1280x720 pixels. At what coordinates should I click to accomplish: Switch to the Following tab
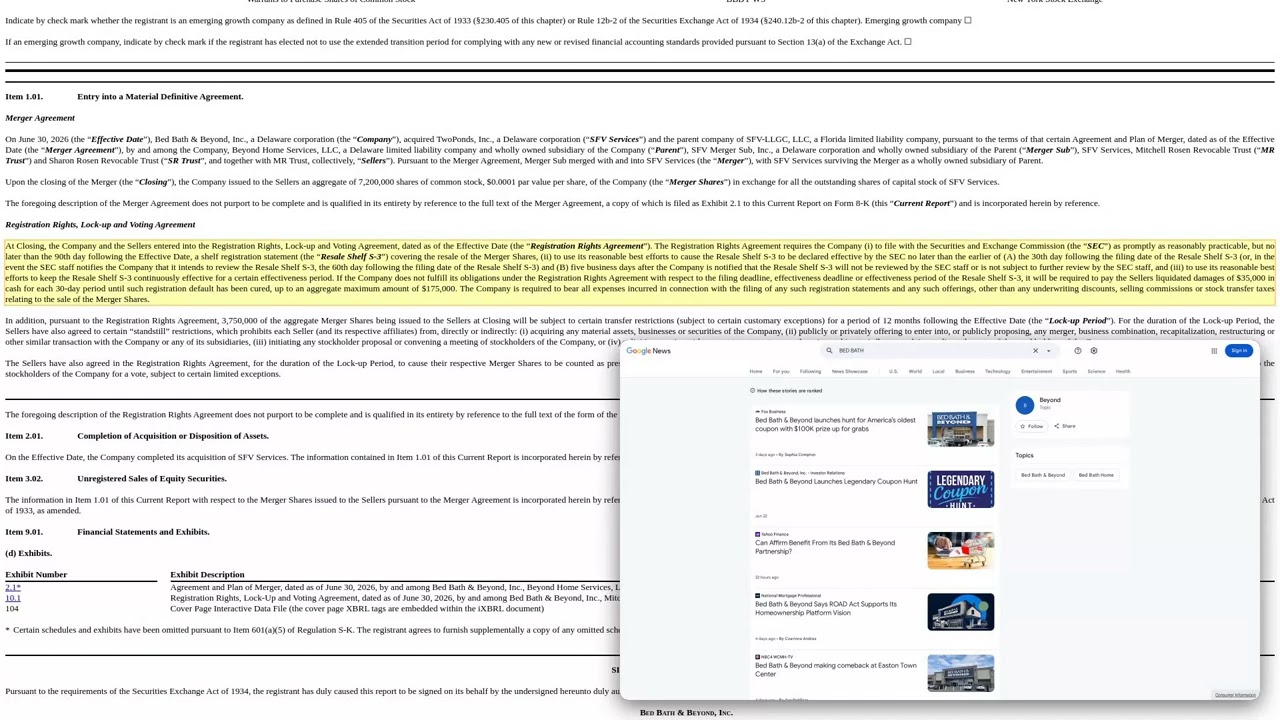[810, 371]
